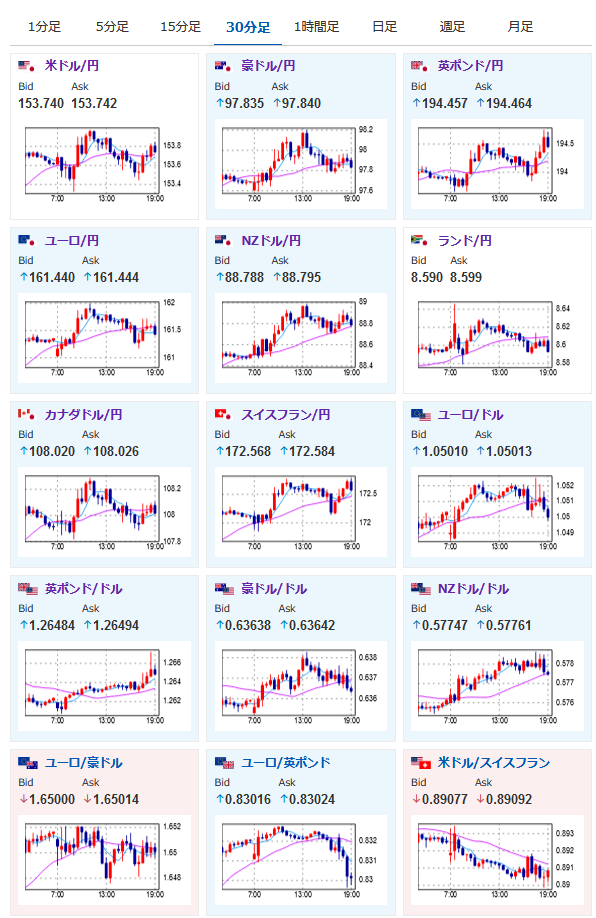Click the flag icon beside 米ドル/スイスフラン
Screen dimensions: 596x918
coord(421,763)
